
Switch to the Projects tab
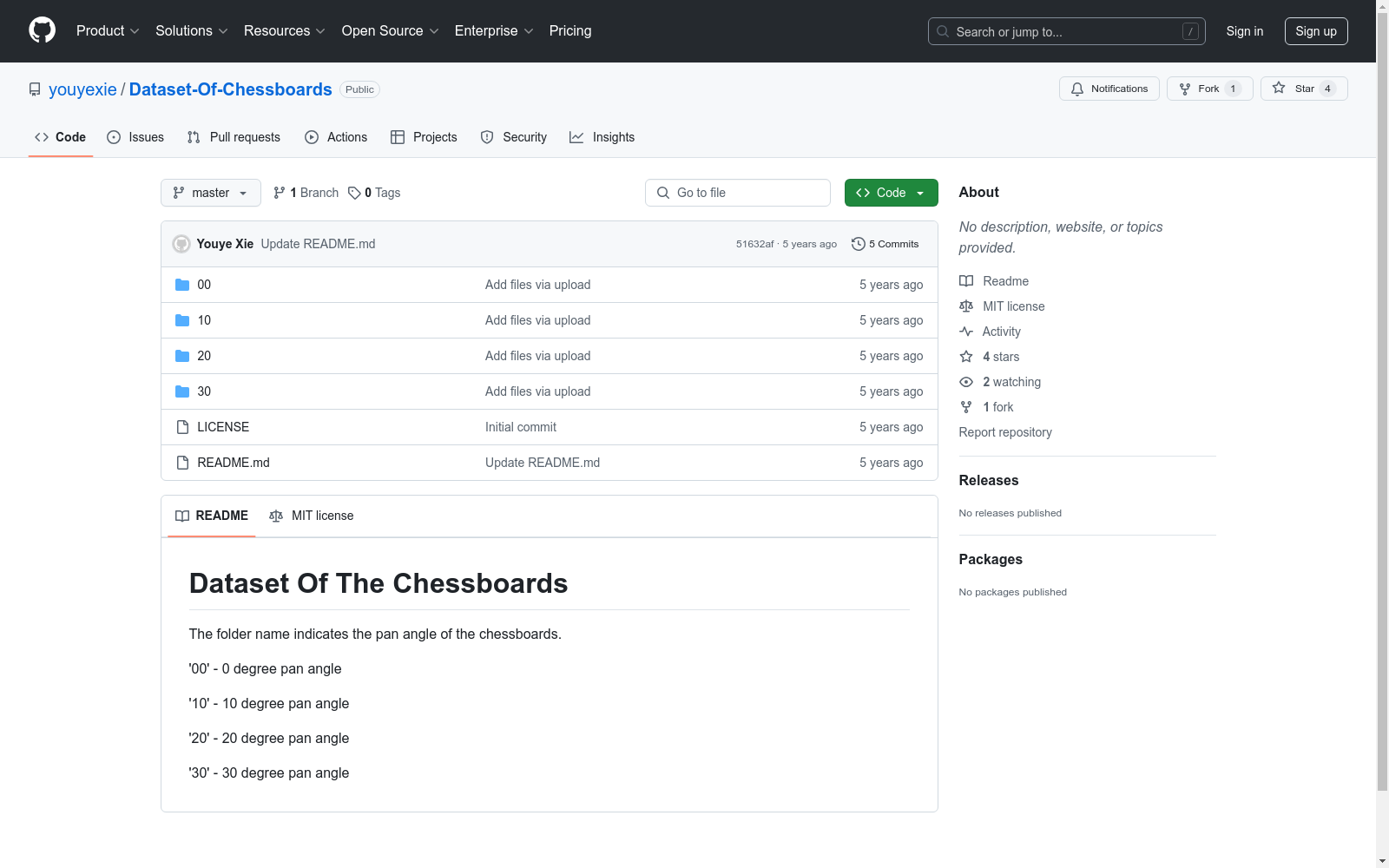point(424,137)
